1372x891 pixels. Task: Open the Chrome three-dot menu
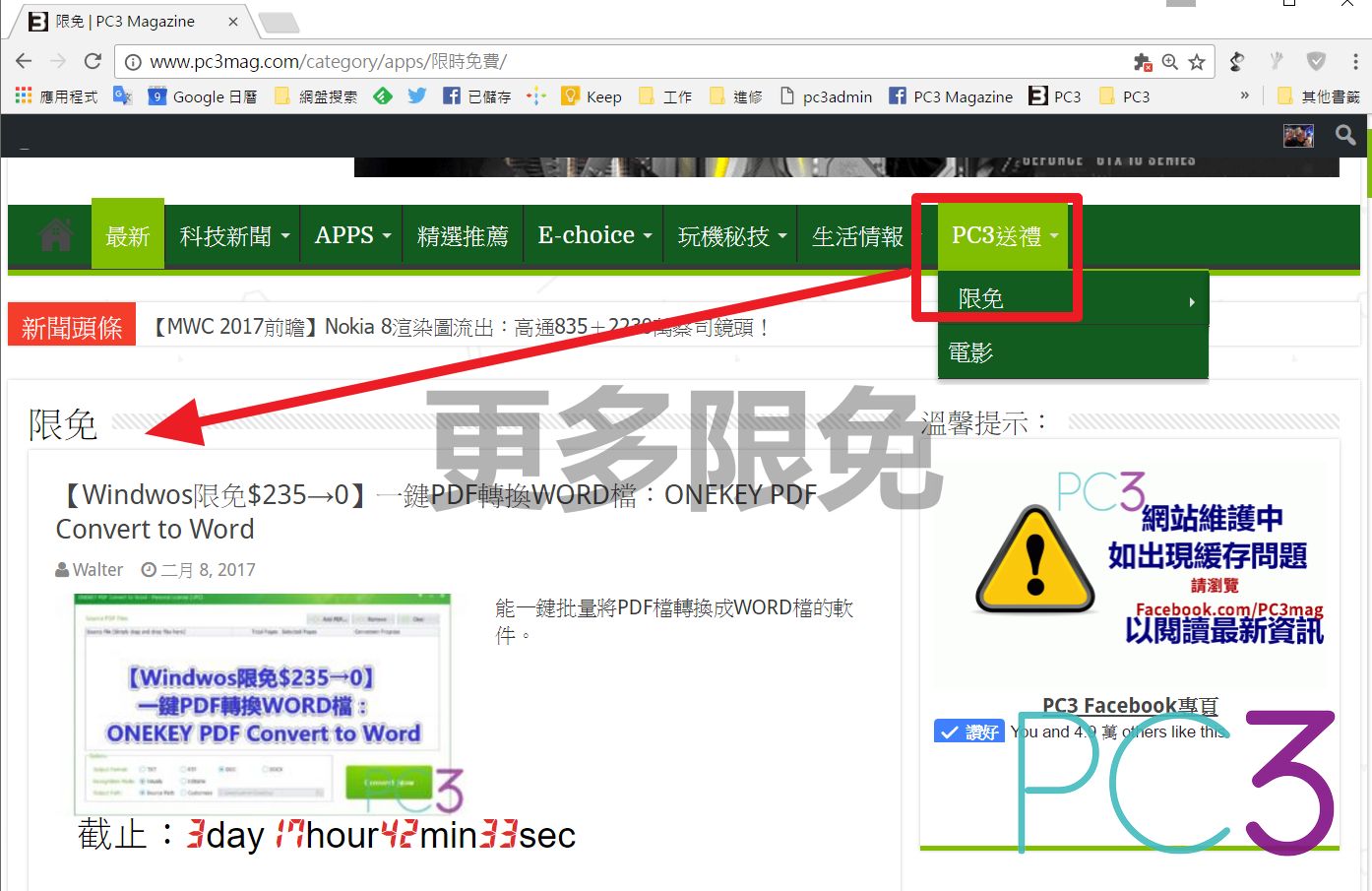(1354, 62)
